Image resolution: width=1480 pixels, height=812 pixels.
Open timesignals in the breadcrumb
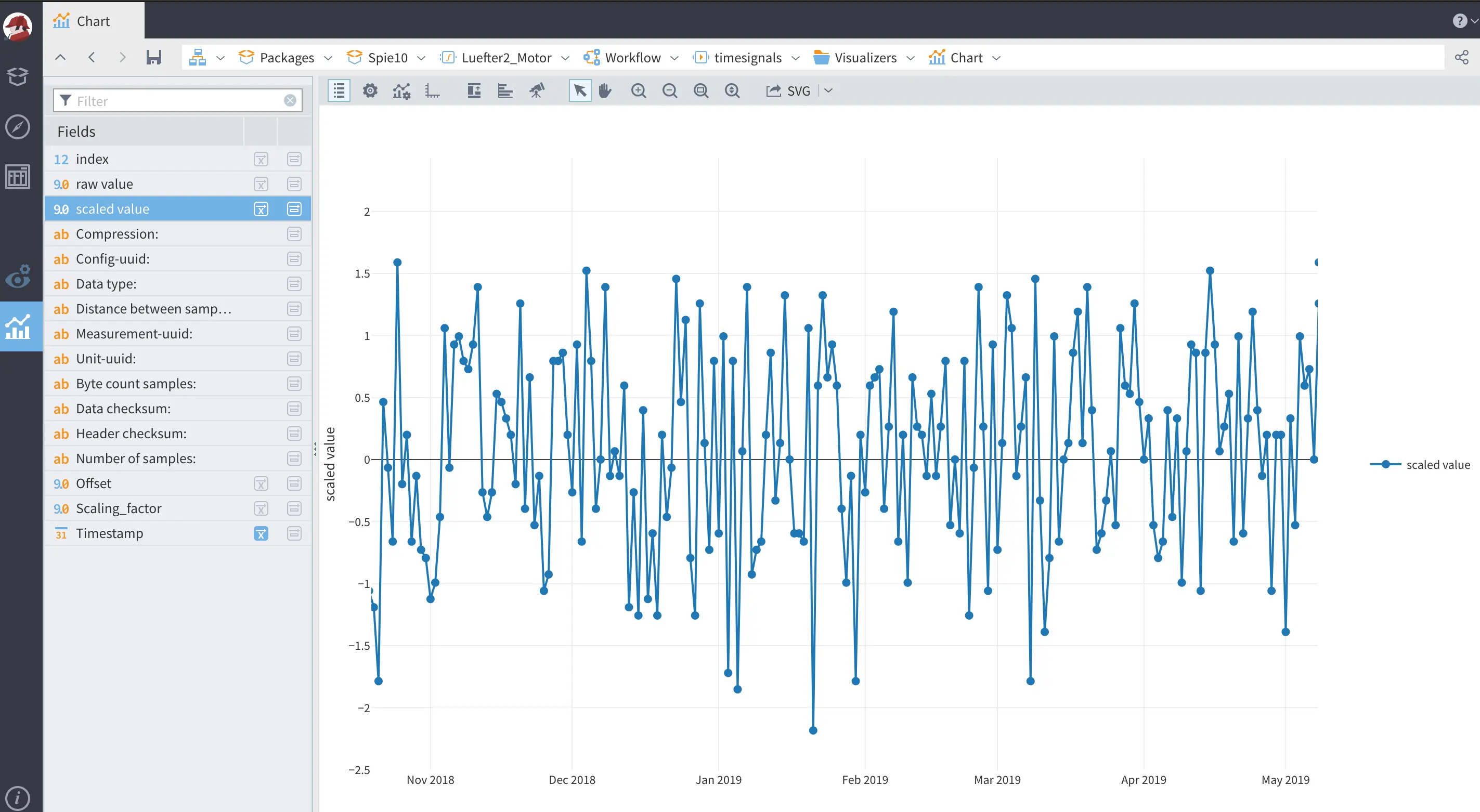coord(738,57)
